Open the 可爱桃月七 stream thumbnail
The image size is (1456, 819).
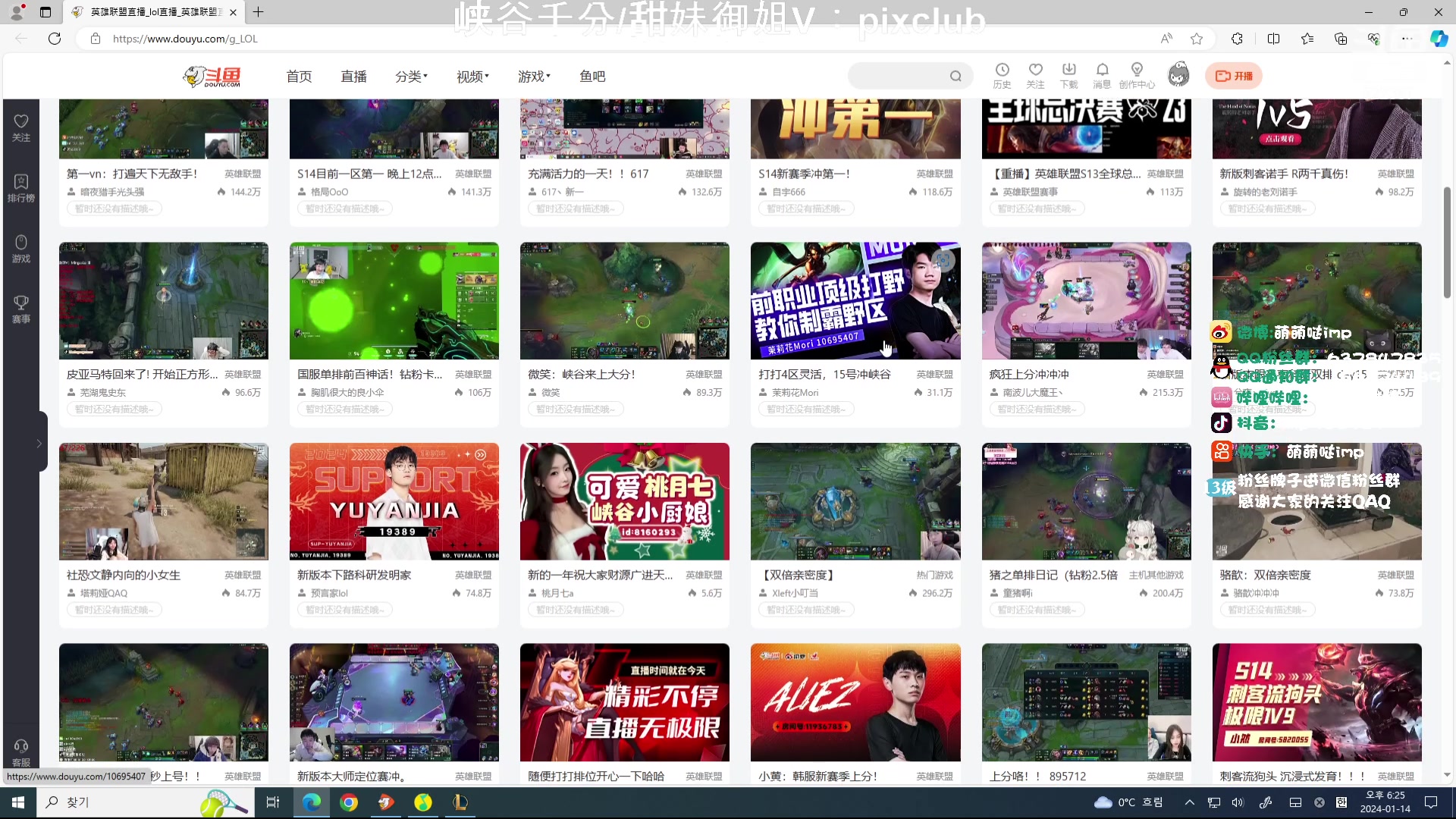624,501
